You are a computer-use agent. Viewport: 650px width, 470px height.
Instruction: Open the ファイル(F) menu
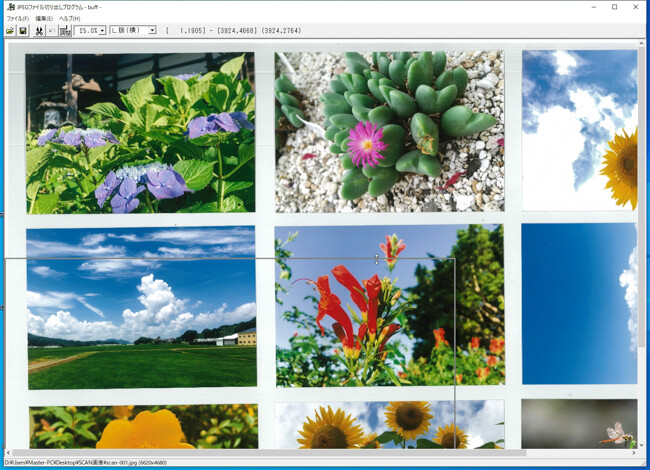pos(17,19)
